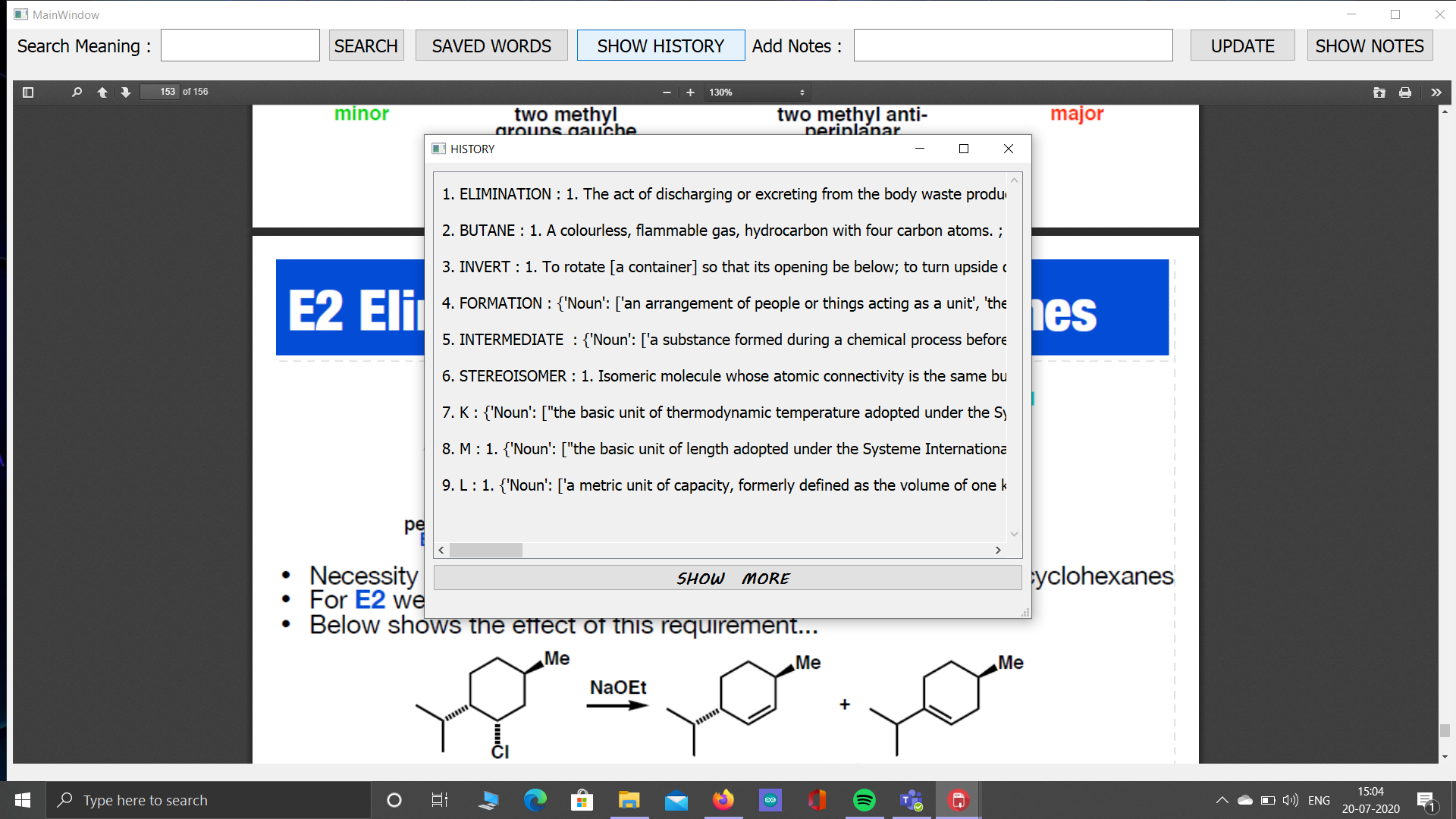Print the PDF document
The image size is (1456, 819).
click(1405, 92)
